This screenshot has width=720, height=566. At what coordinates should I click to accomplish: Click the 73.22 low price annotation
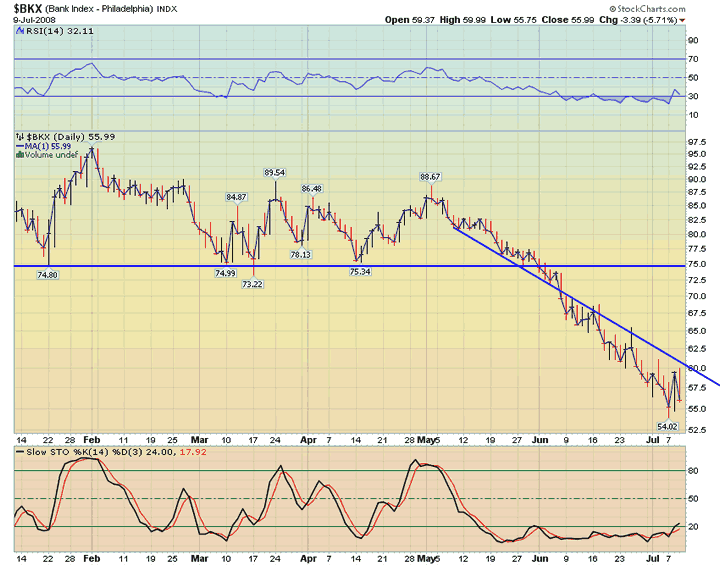(x=254, y=284)
